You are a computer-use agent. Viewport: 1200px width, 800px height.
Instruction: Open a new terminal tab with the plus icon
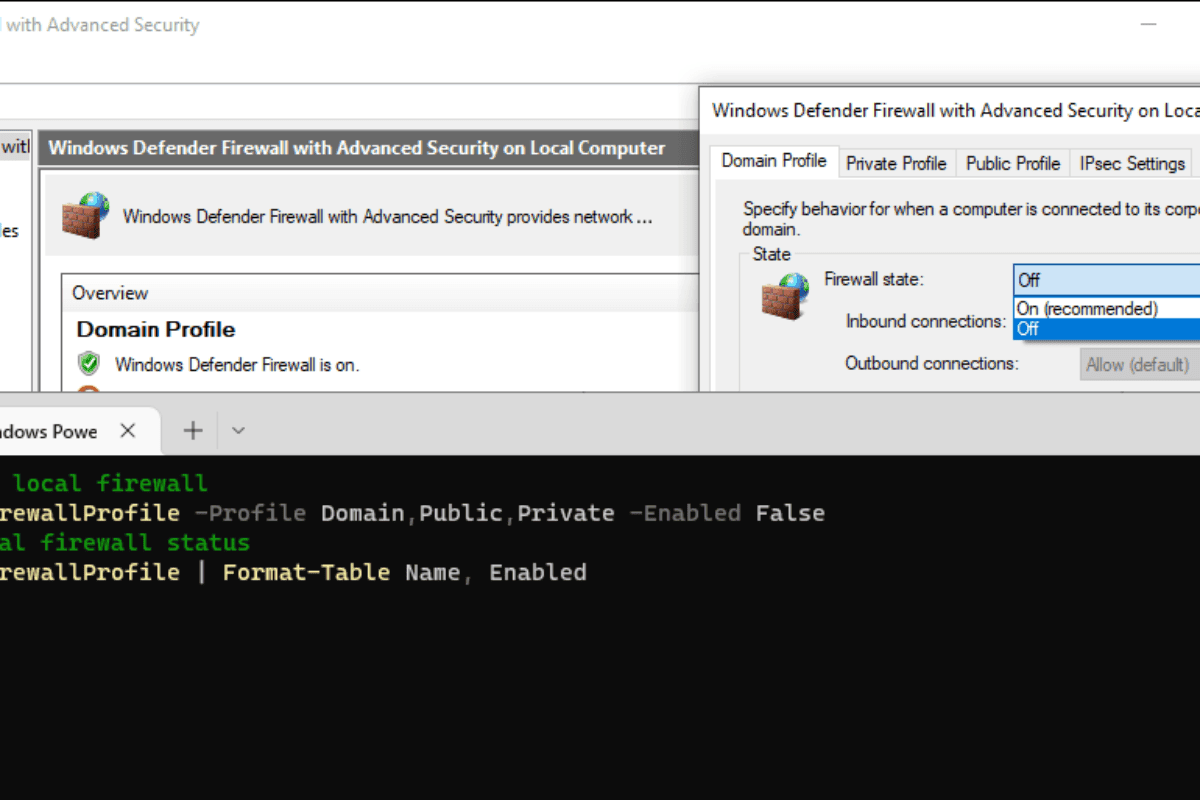coord(191,430)
